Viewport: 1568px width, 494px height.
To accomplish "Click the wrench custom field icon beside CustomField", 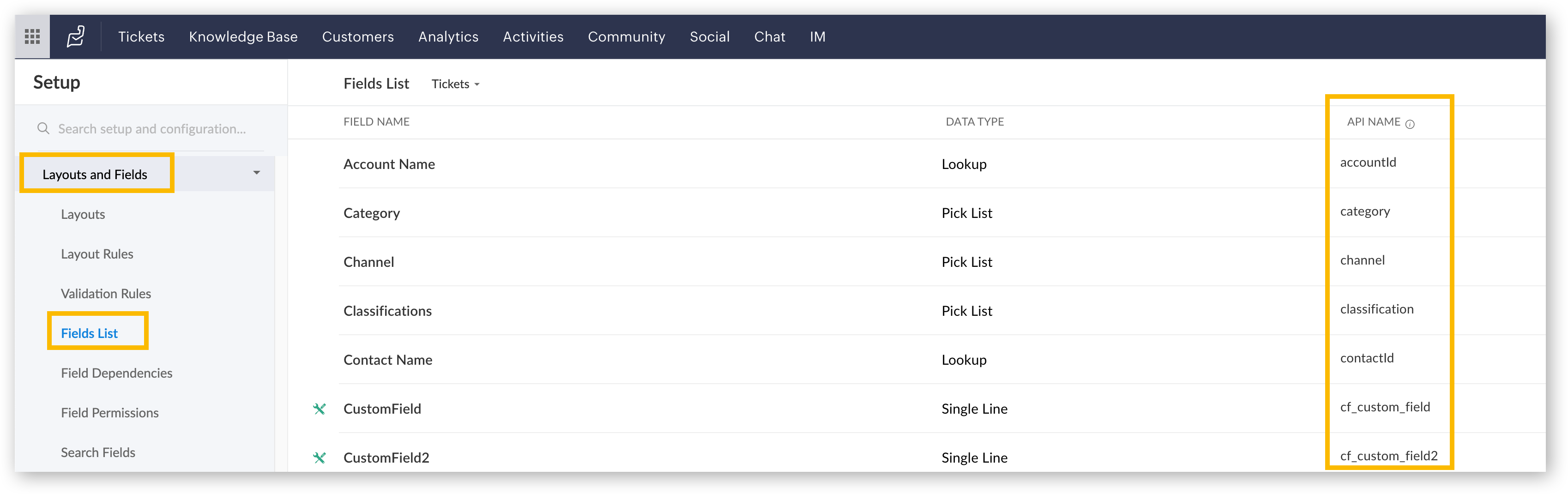I will [320, 409].
